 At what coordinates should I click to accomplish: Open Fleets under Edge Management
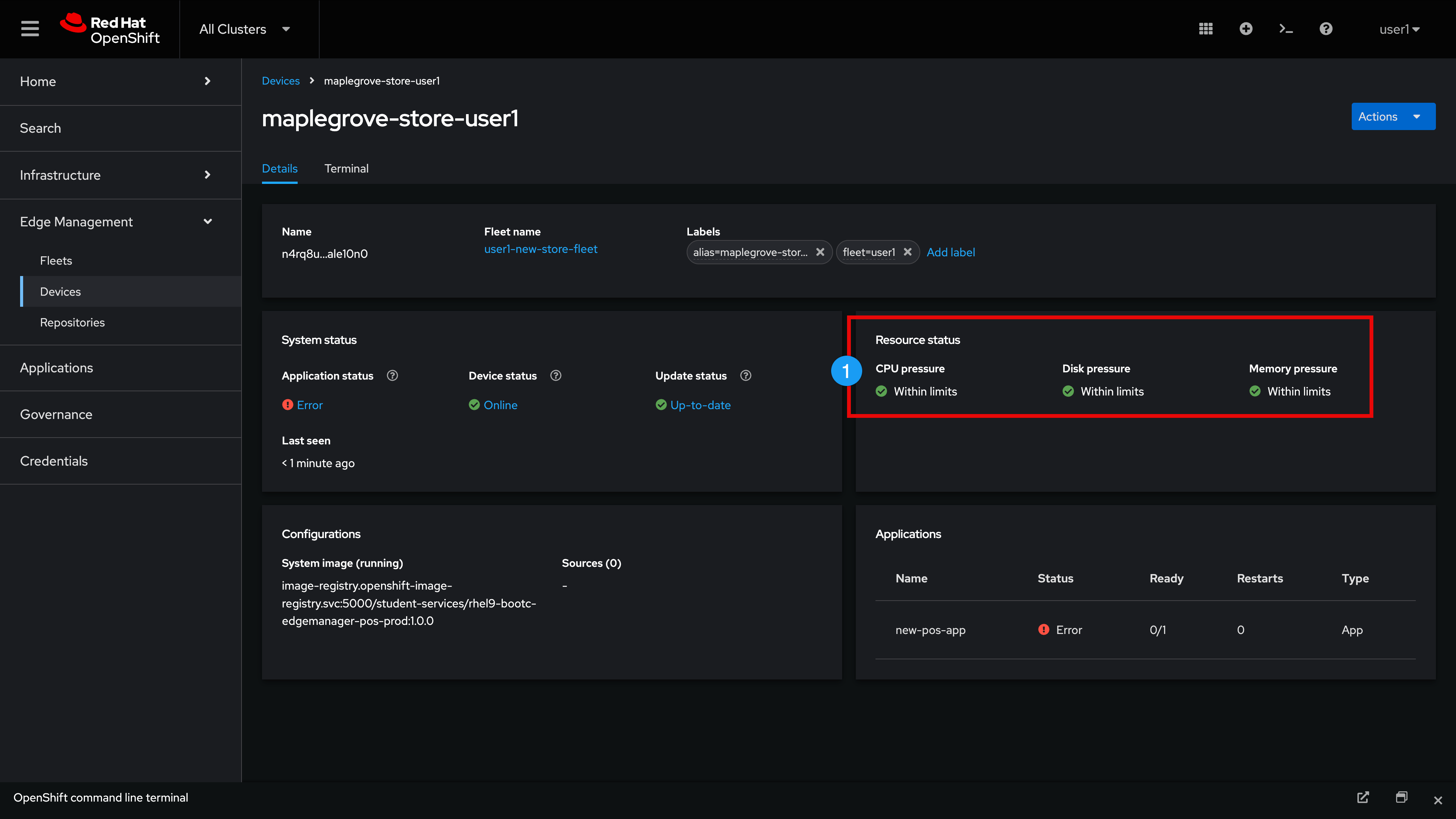pyautogui.click(x=130, y=260)
